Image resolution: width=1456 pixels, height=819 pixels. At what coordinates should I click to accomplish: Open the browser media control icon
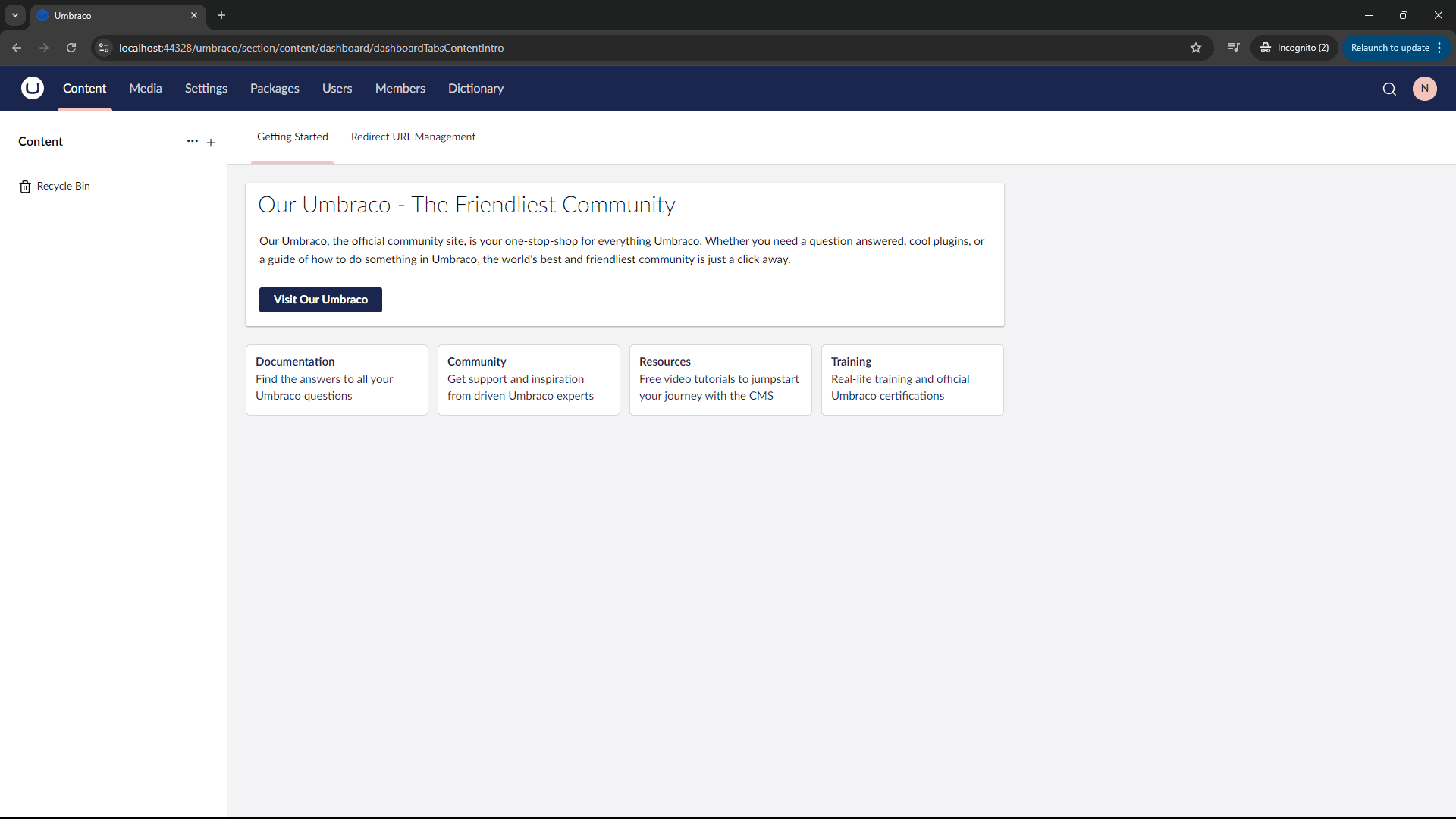[1234, 48]
